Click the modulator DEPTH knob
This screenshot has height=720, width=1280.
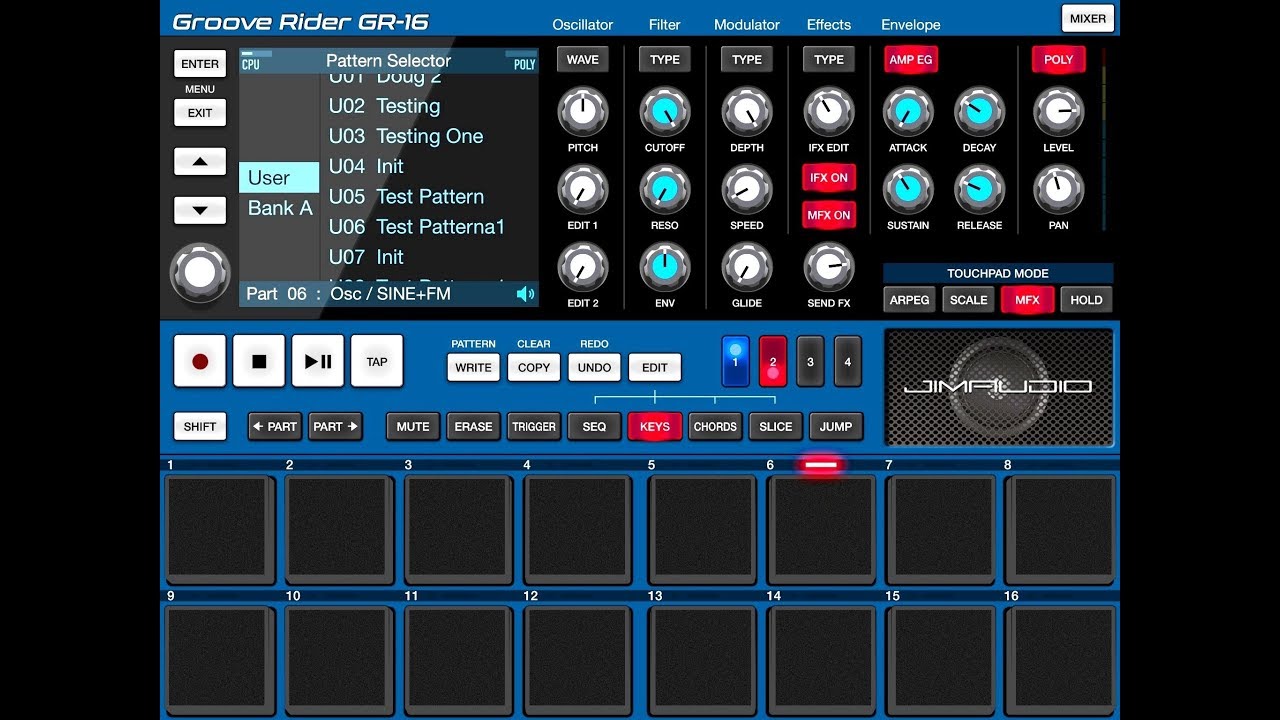point(747,112)
